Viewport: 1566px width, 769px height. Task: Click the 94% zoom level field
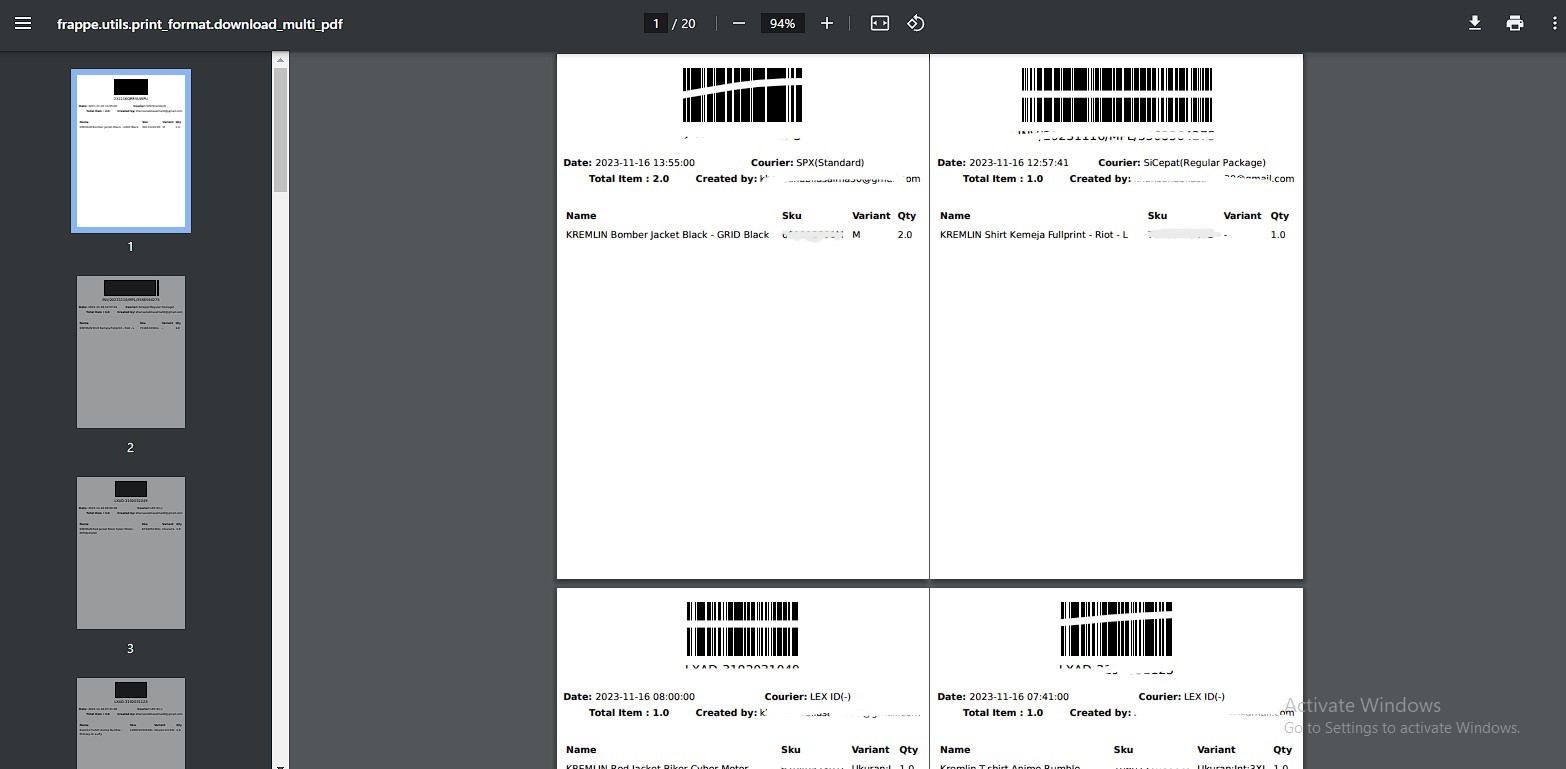(x=782, y=23)
